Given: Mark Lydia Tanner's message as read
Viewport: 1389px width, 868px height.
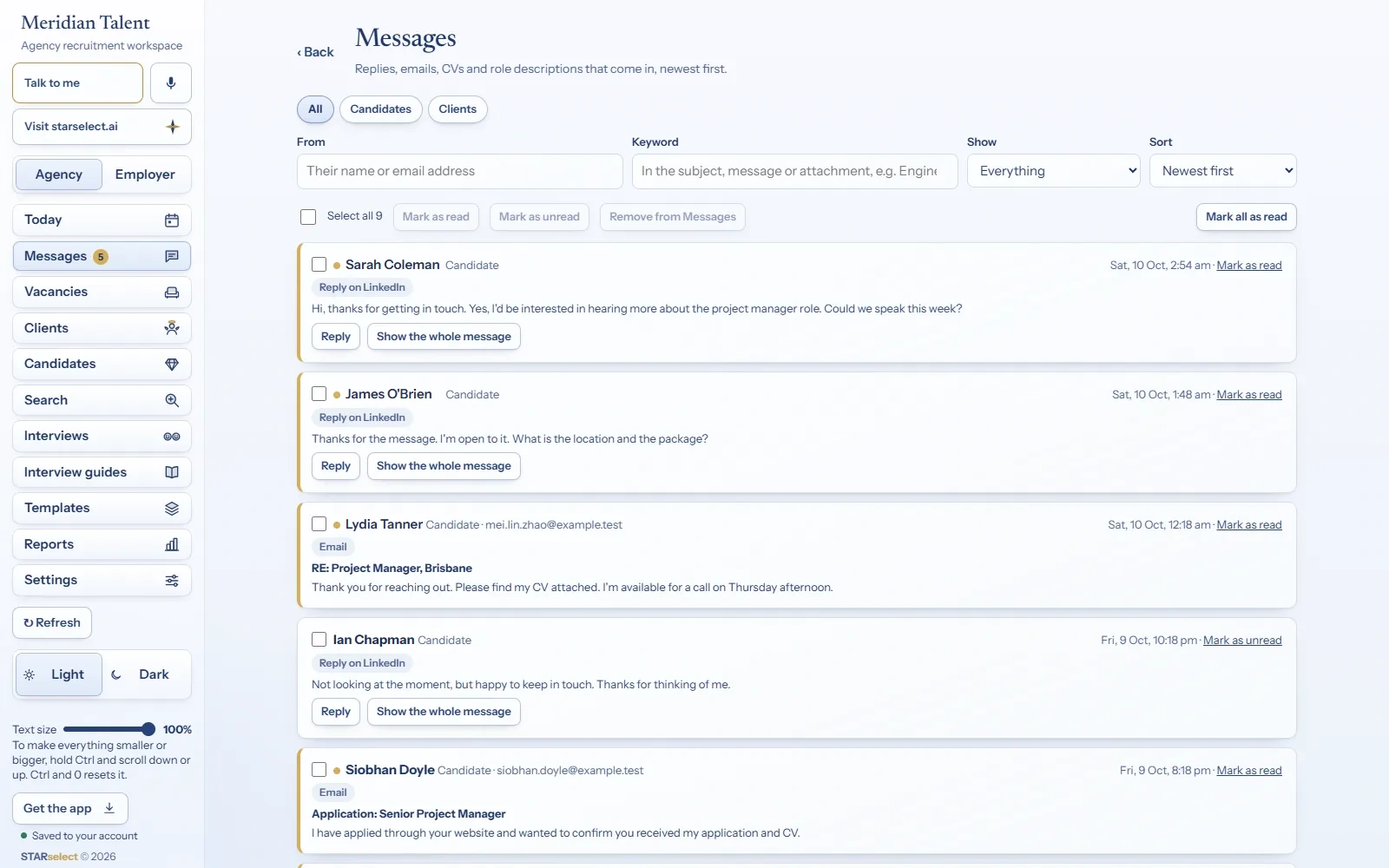Looking at the screenshot, I should 1249,525.
